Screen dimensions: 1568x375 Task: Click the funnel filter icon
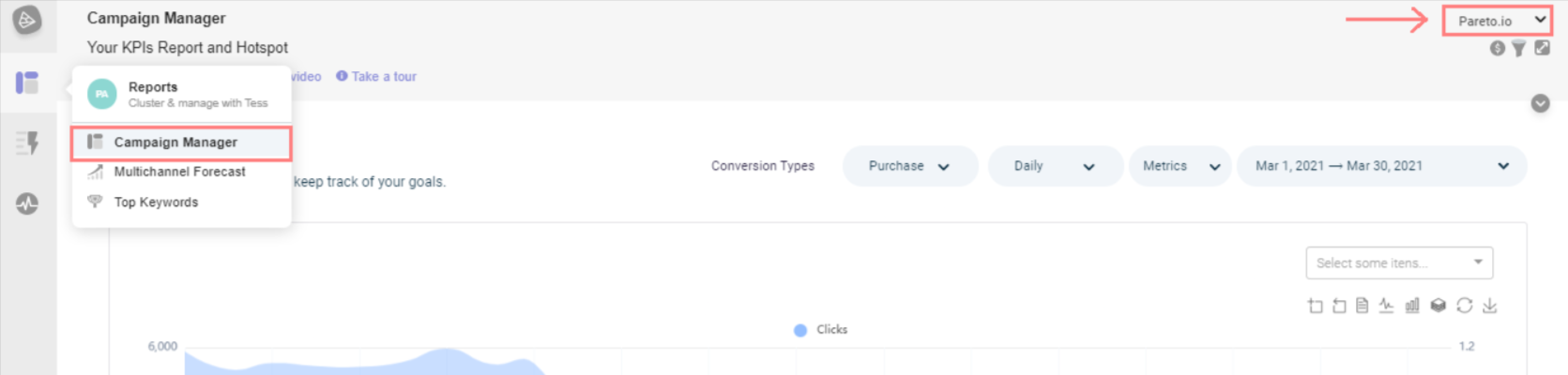pos(1518,49)
